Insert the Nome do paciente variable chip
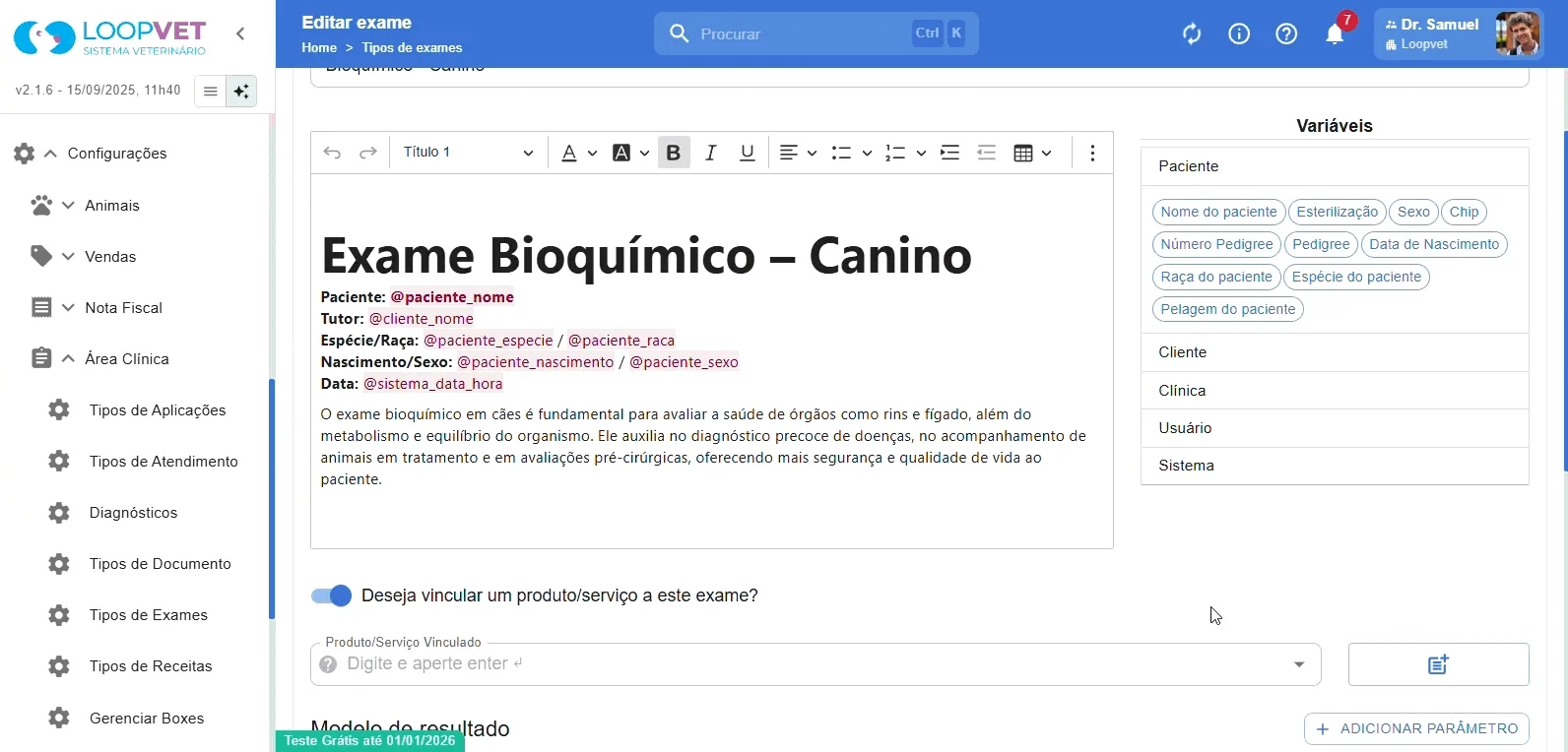Image resolution: width=1568 pixels, height=752 pixels. click(x=1218, y=212)
